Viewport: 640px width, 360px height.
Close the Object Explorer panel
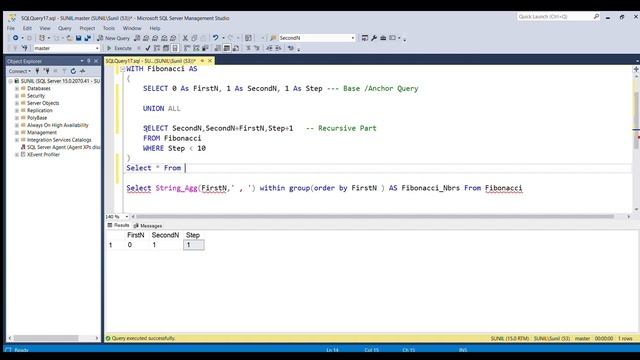(96, 61)
